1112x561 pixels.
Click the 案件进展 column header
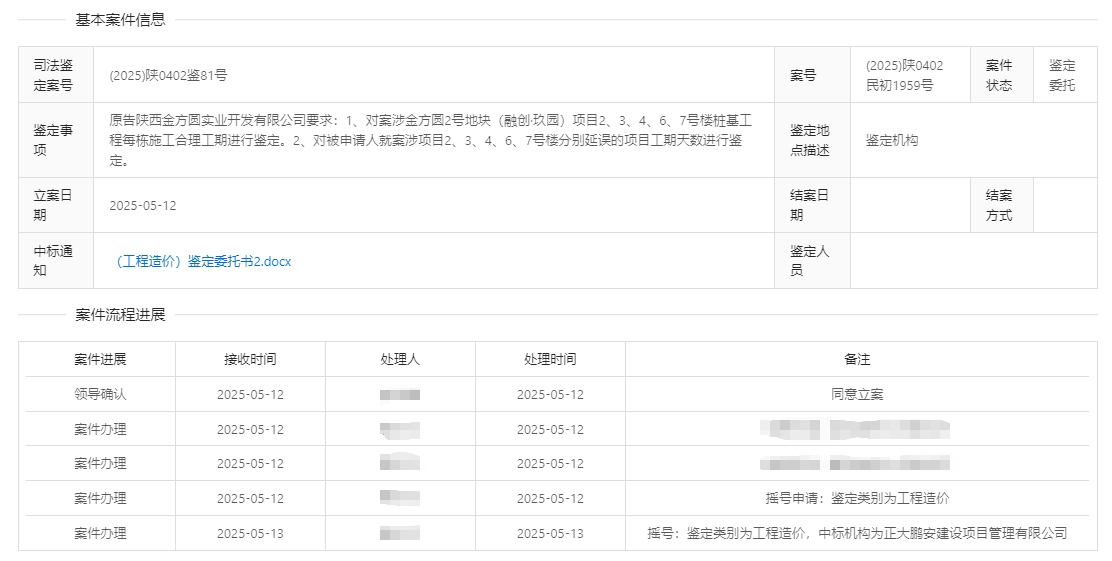tap(100, 359)
